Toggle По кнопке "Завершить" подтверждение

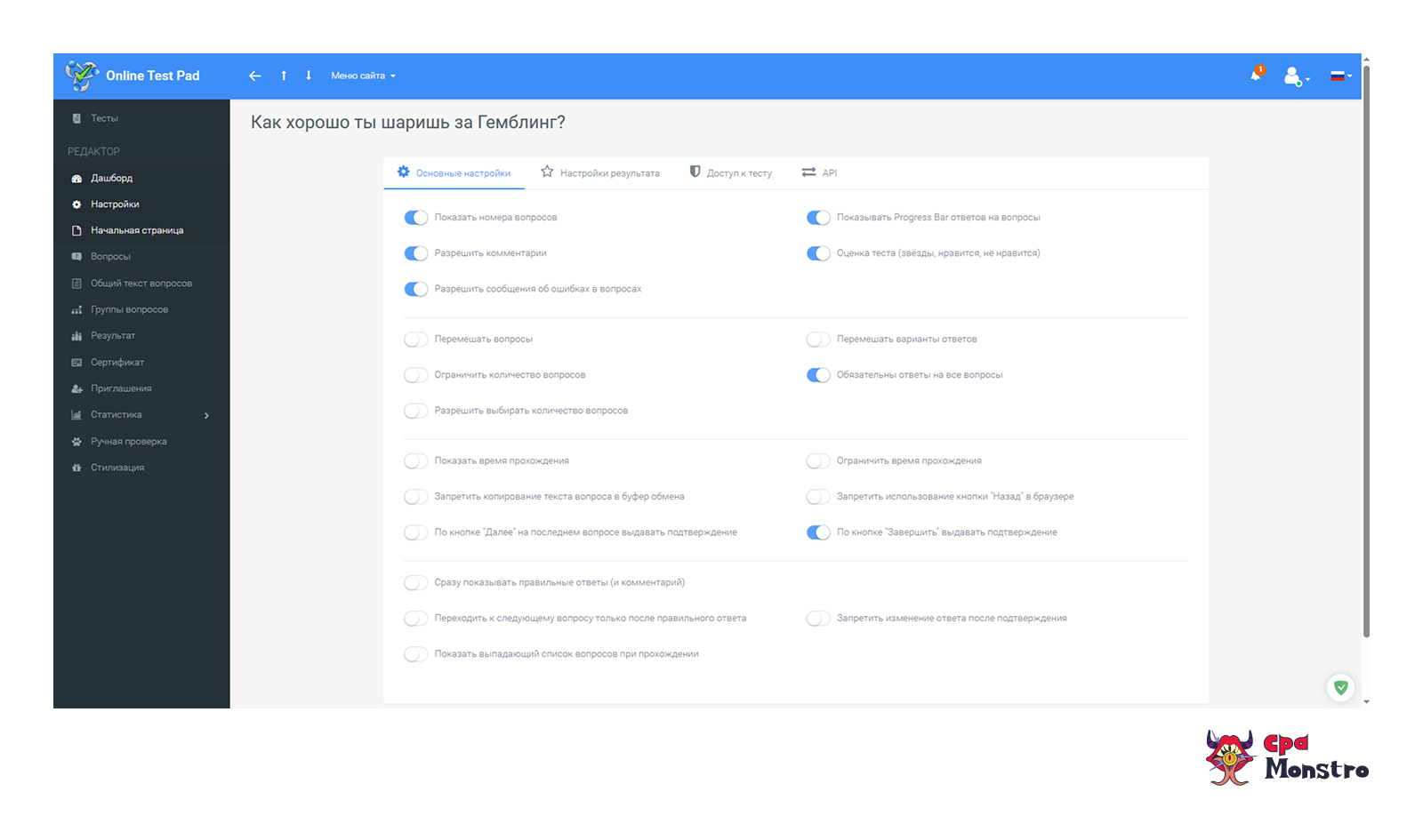point(818,532)
